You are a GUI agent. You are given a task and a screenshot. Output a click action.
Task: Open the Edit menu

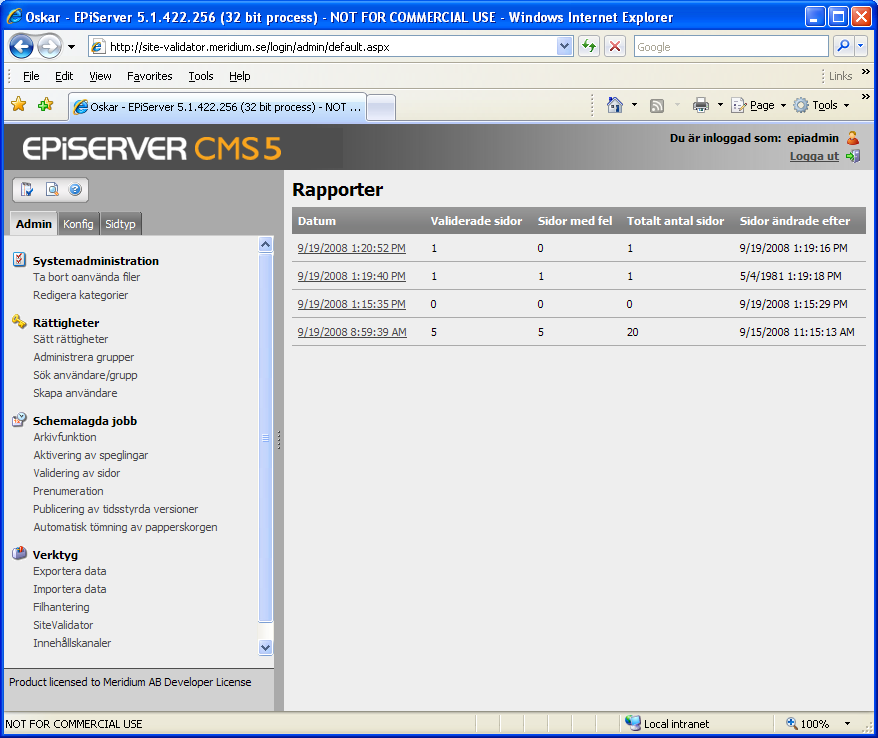coord(64,76)
